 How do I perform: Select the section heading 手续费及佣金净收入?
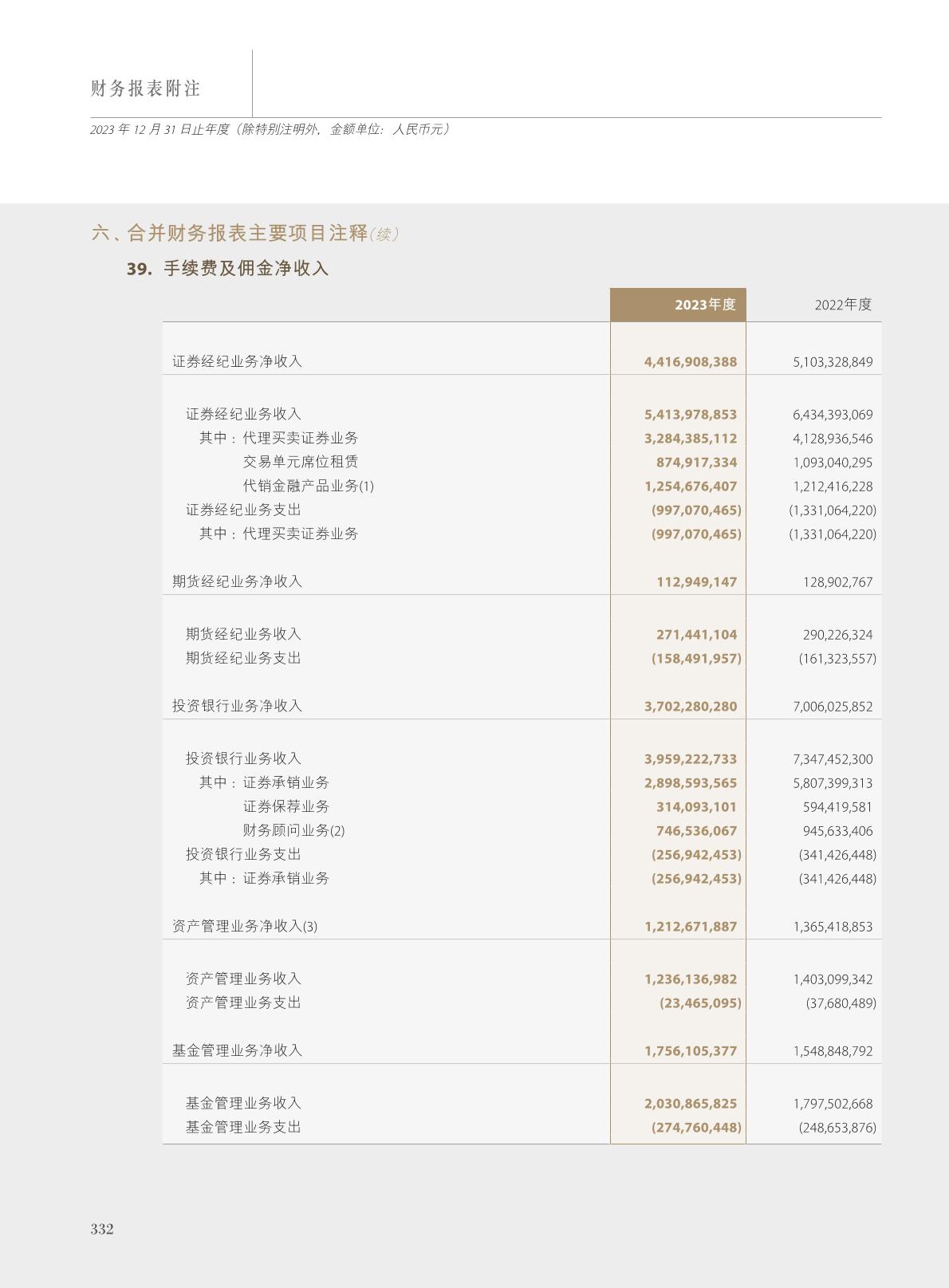(x=246, y=269)
